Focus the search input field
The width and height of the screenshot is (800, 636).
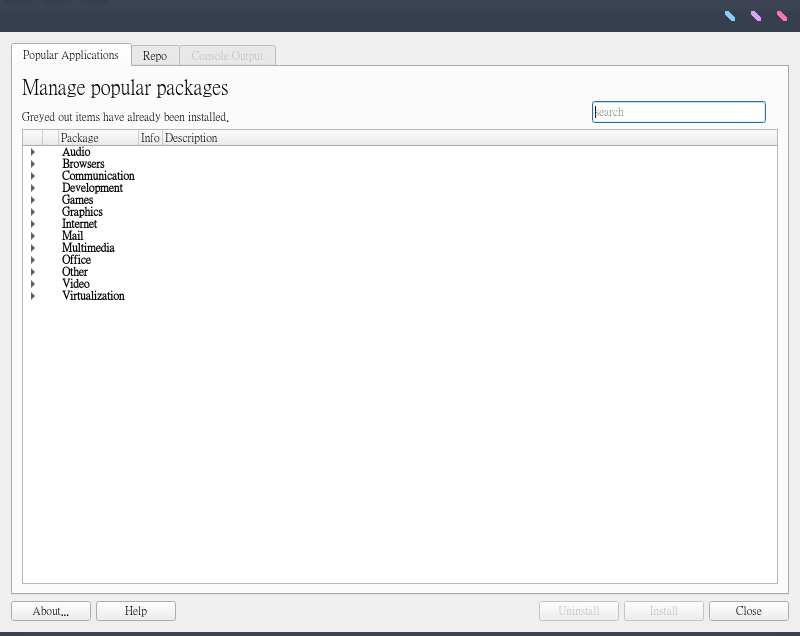[679, 112]
